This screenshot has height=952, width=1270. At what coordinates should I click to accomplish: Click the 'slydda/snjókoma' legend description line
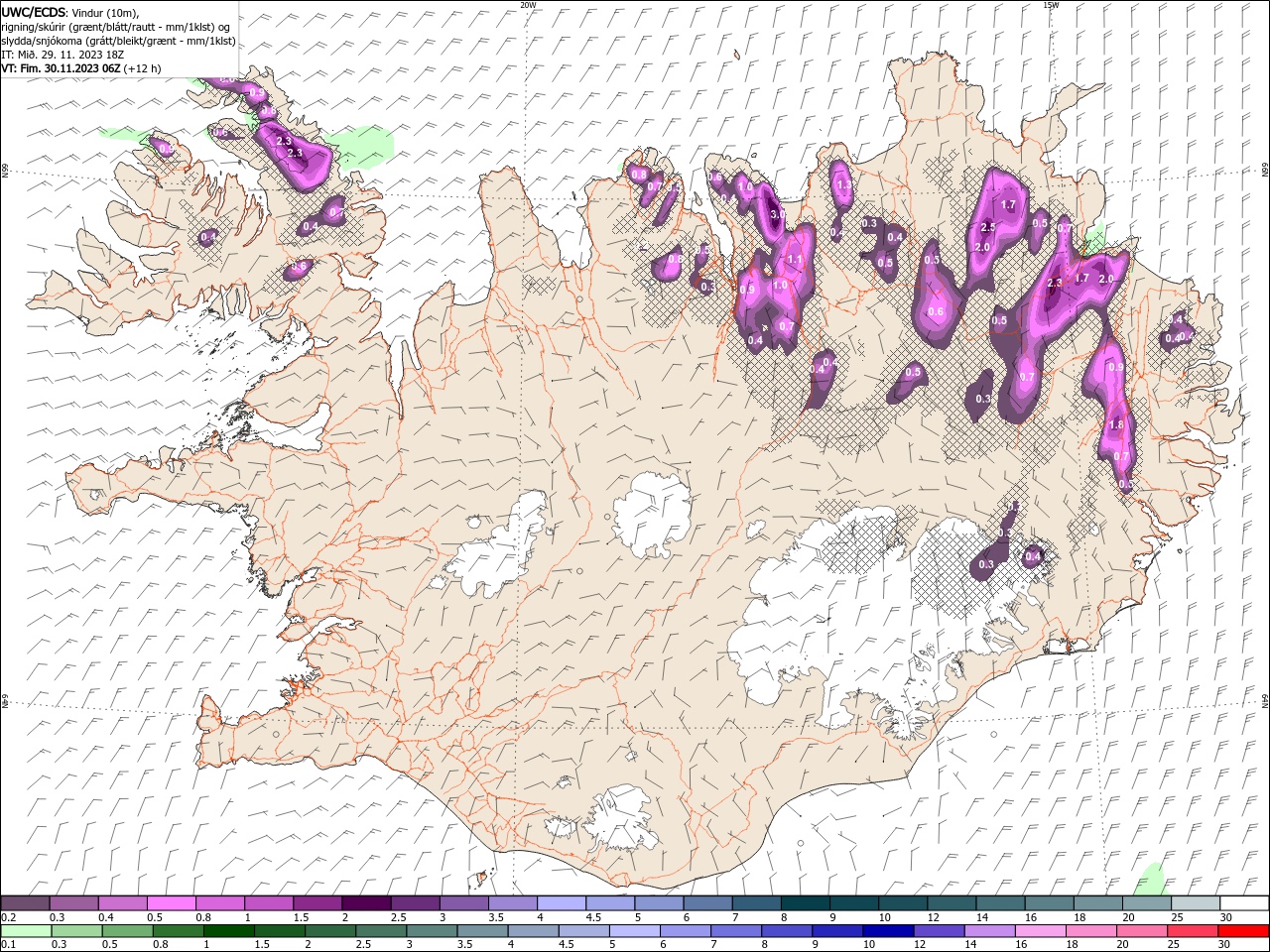(119, 41)
